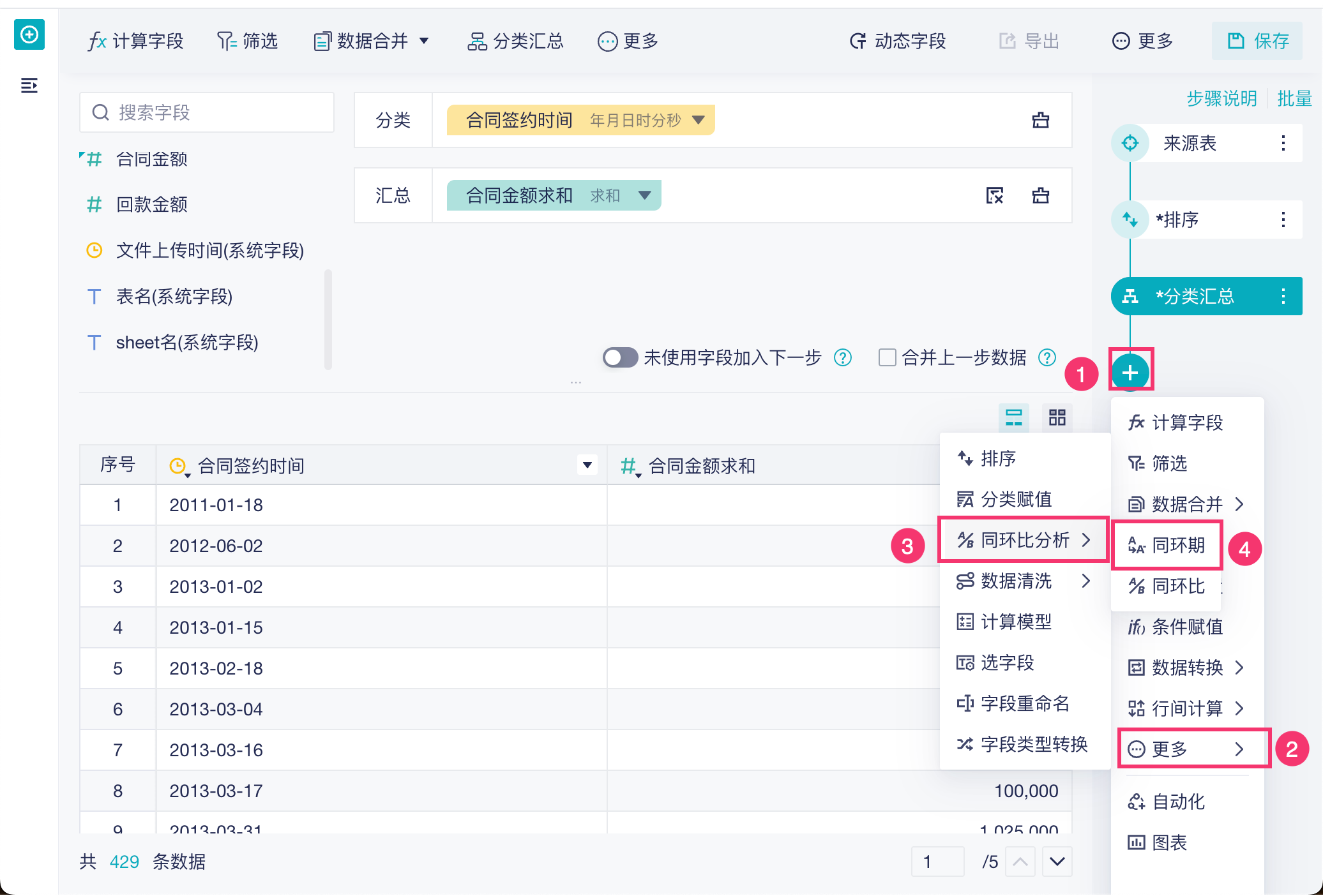Open 来源表 step three-dot menu

tap(1283, 143)
